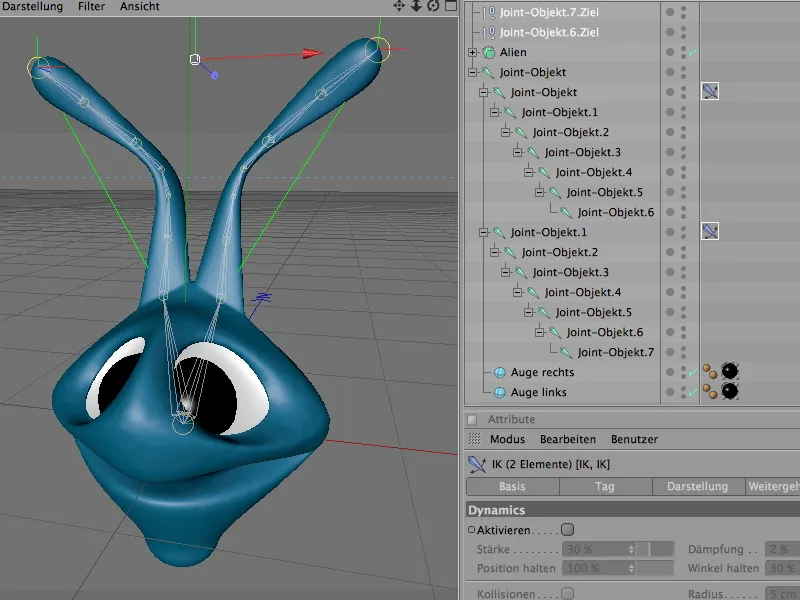Click the Position halten slider bar
Viewport: 800px width, 600px height.
[x=656, y=568]
